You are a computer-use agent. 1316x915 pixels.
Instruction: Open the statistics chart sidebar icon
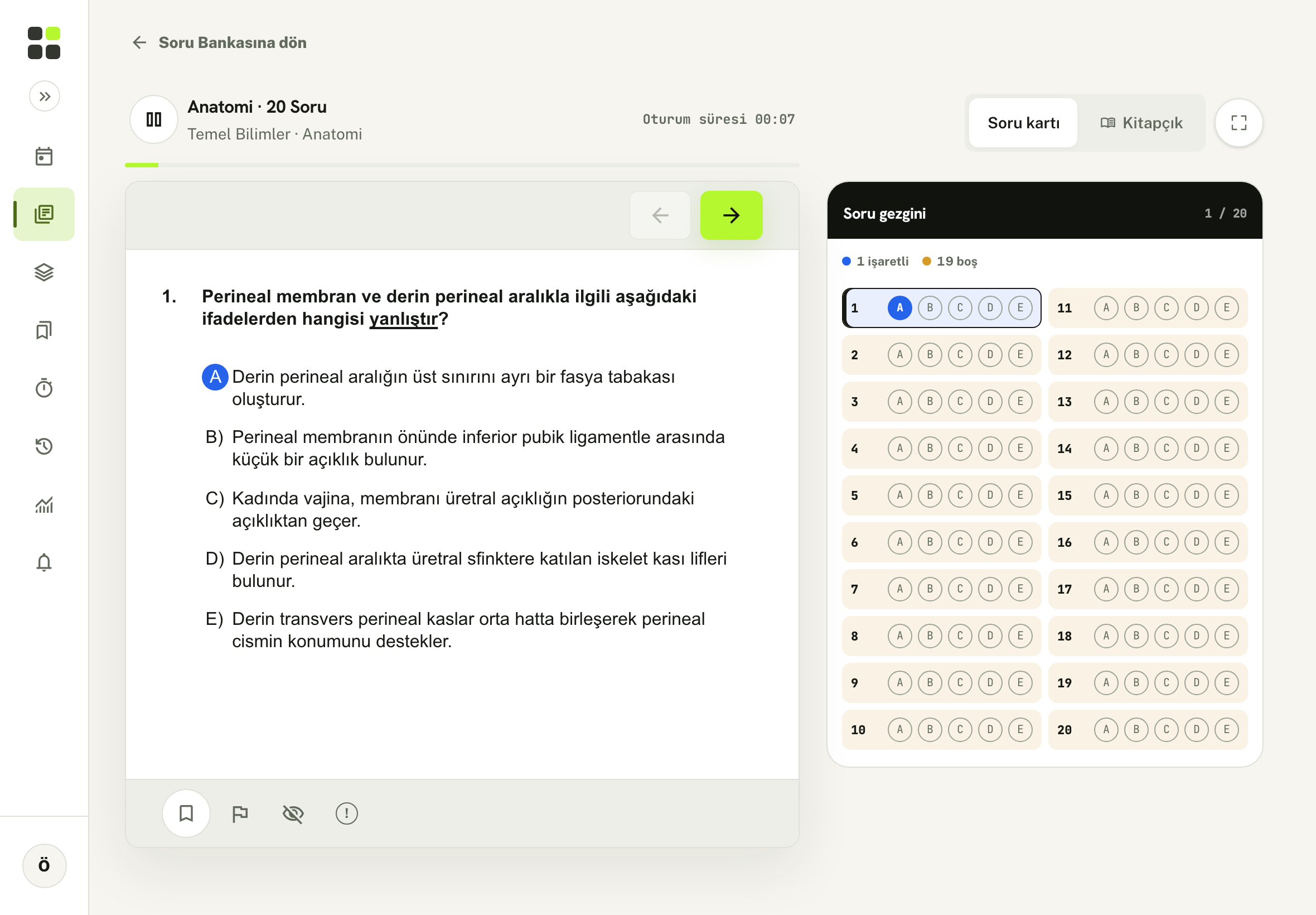pos(44,504)
